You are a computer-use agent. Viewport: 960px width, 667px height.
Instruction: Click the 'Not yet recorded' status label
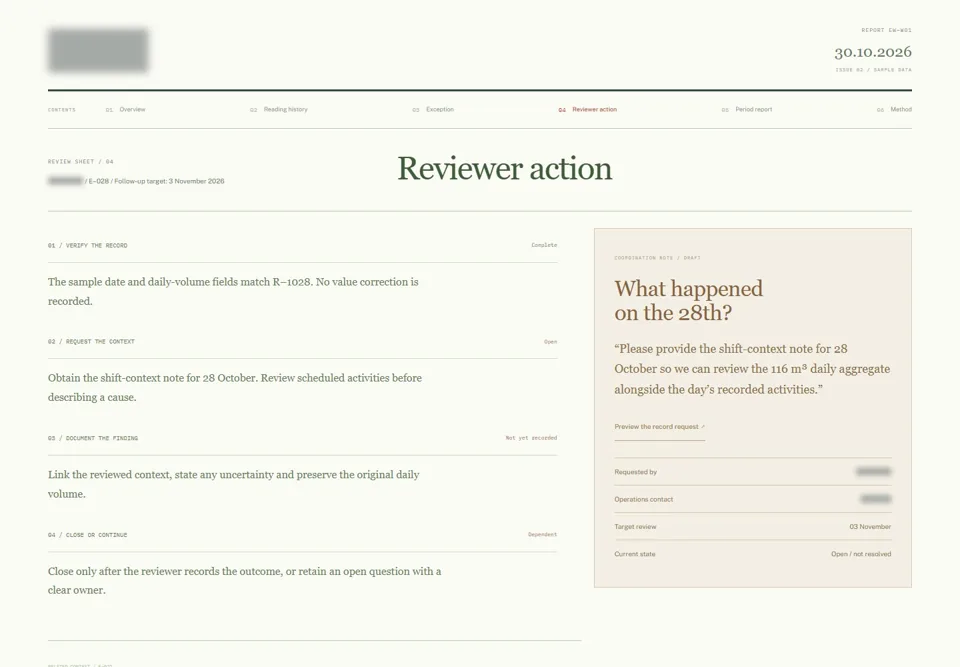pos(531,438)
